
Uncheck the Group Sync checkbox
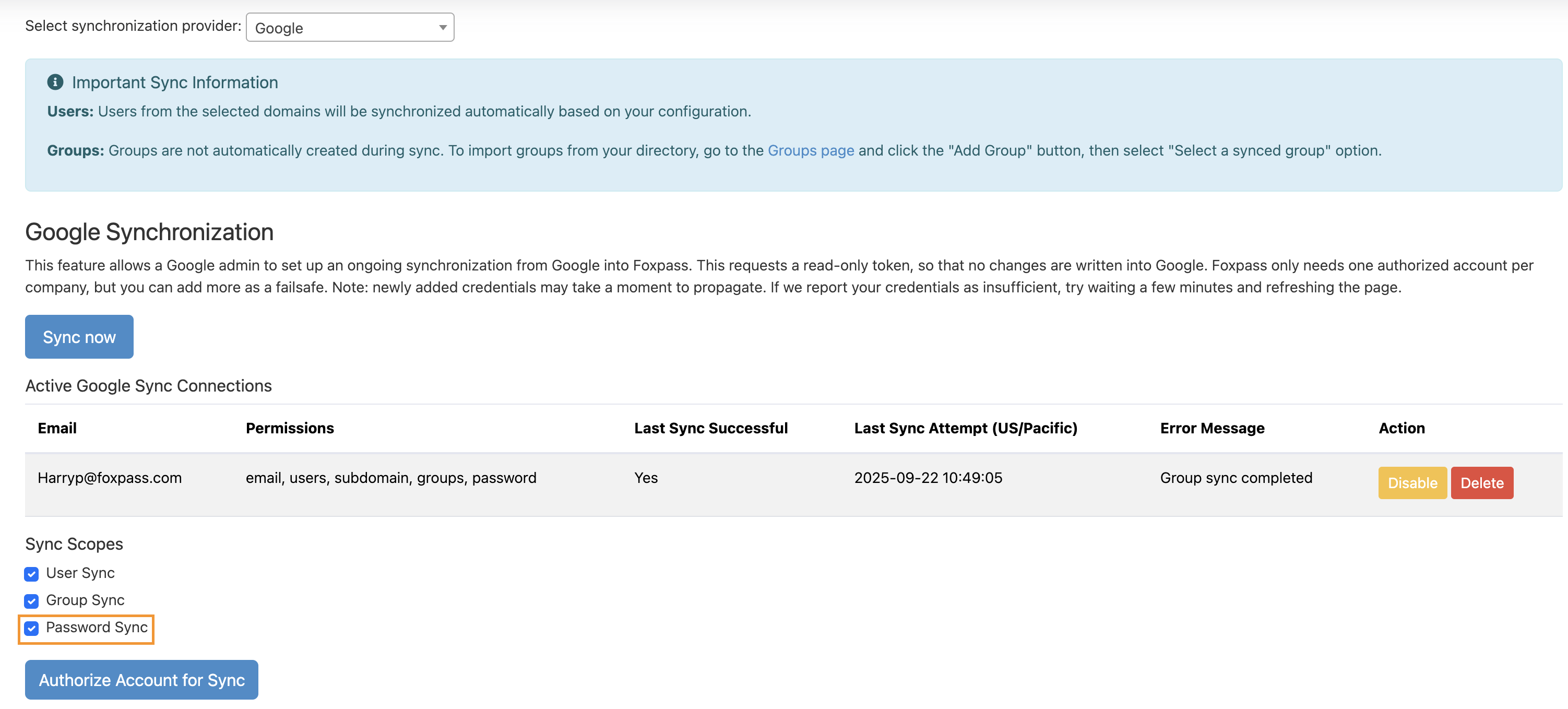[x=32, y=601]
